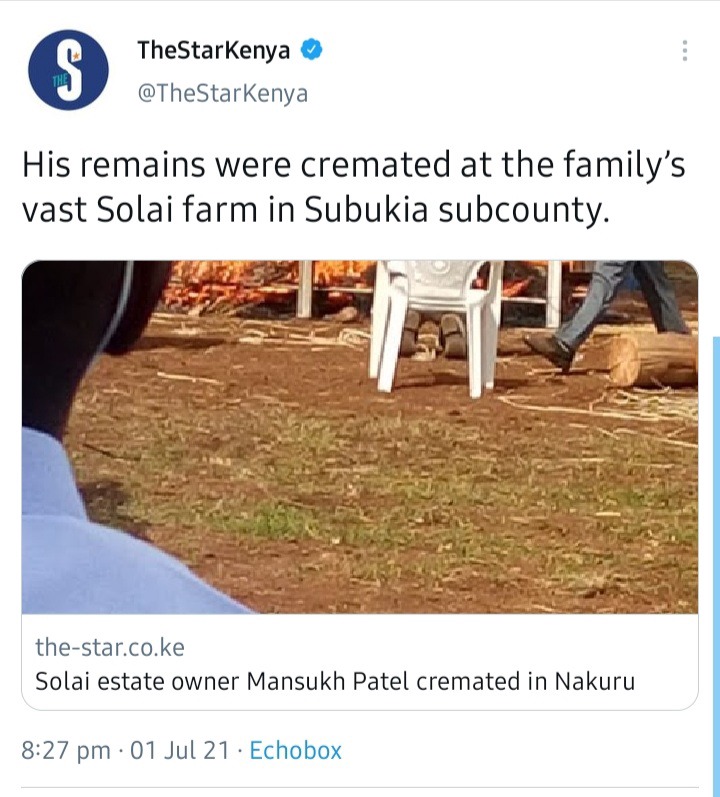Click the 01 Jul 21 date
The width and height of the screenshot is (720, 797).
coord(179,750)
